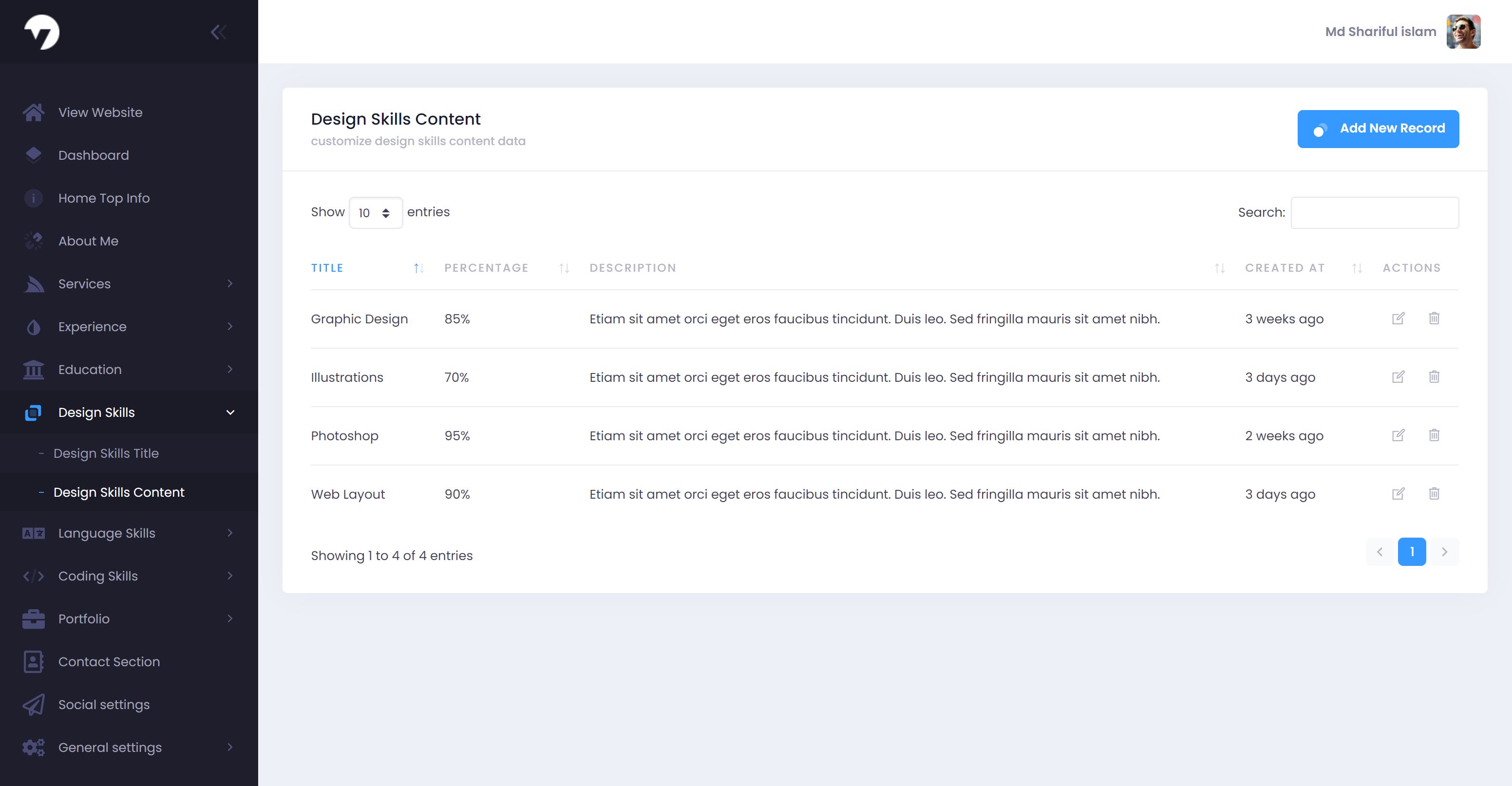
Task: Click the General settings gears icon
Action: click(x=34, y=747)
